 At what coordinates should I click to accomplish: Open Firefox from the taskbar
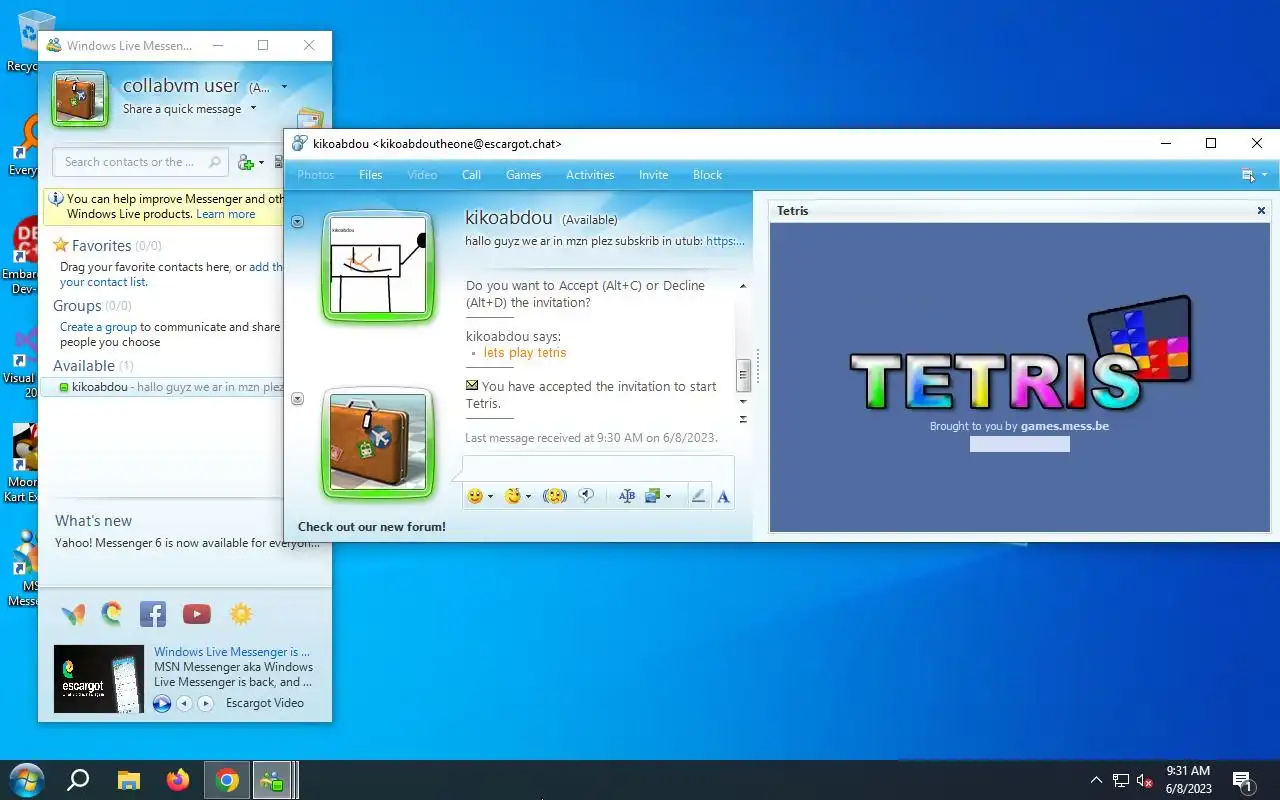pyautogui.click(x=178, y=780)
